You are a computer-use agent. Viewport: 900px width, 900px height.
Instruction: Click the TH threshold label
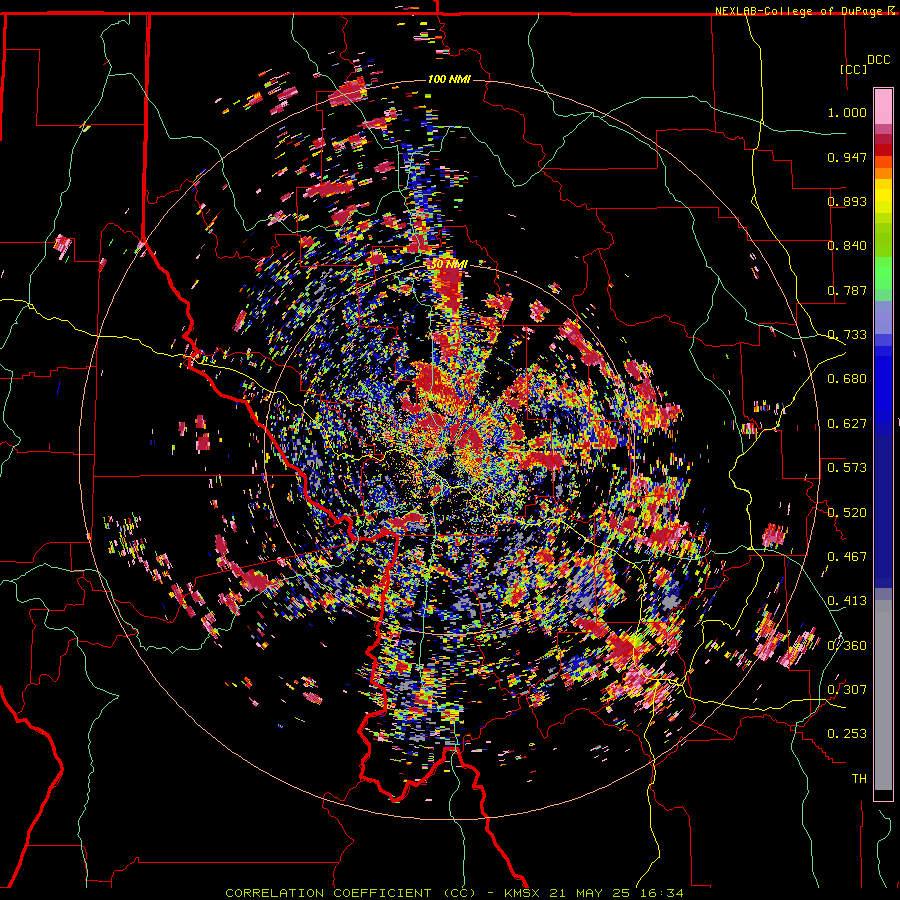tap(859, 779)
